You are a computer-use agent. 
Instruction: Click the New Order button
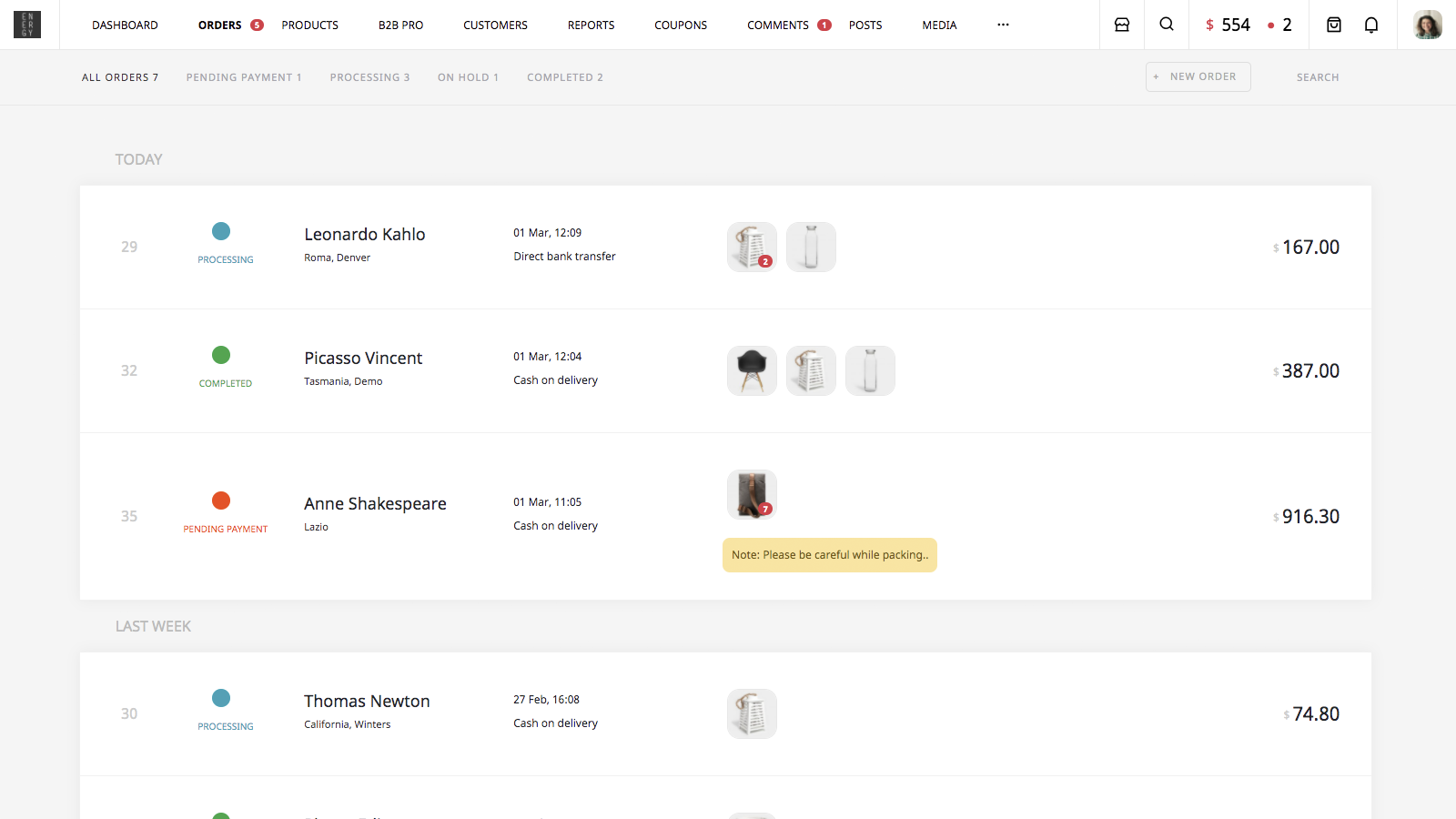pyautogui.click(x=1198, y=76)
